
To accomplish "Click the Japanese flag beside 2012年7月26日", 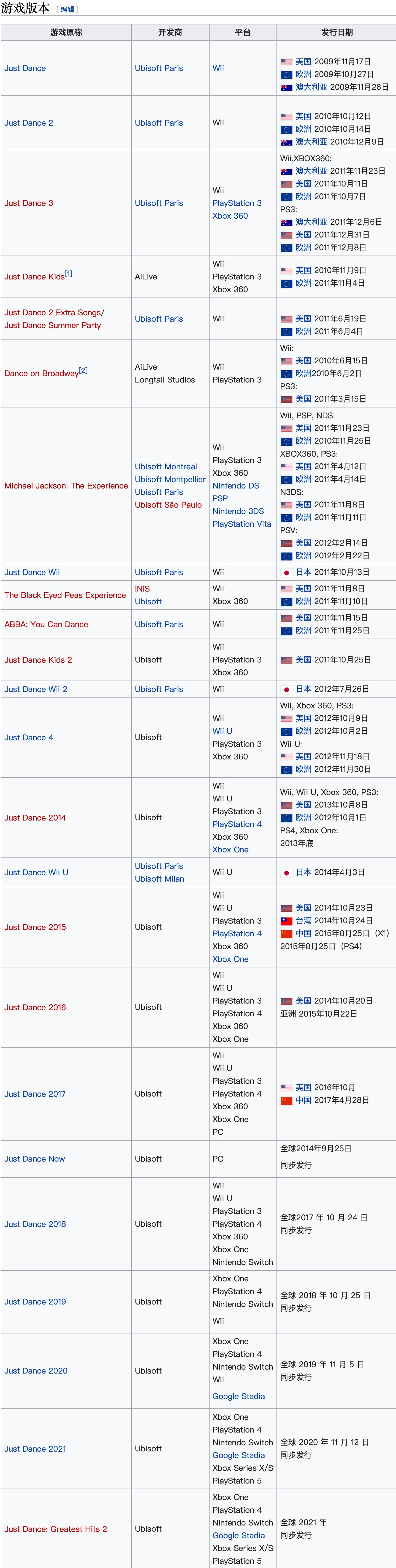I will [x=287, y=689].
